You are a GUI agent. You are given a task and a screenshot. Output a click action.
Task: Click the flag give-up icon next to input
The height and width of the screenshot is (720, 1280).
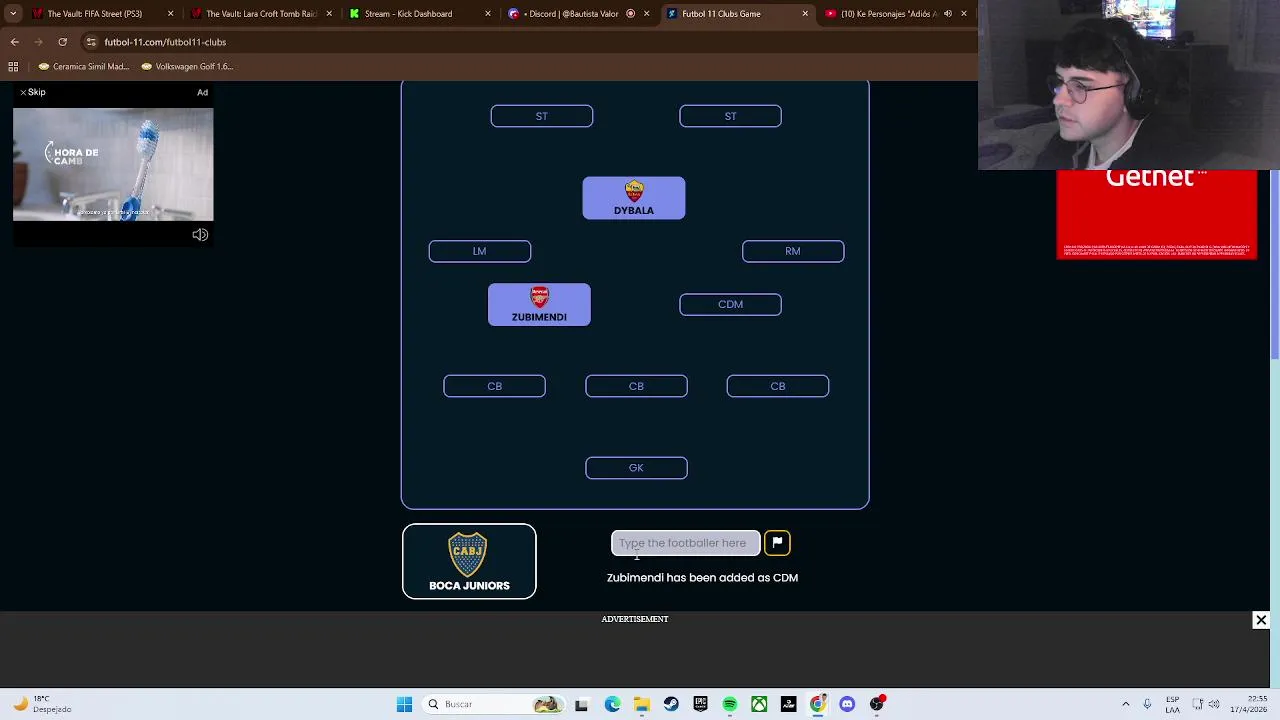[x=777, y=542]
